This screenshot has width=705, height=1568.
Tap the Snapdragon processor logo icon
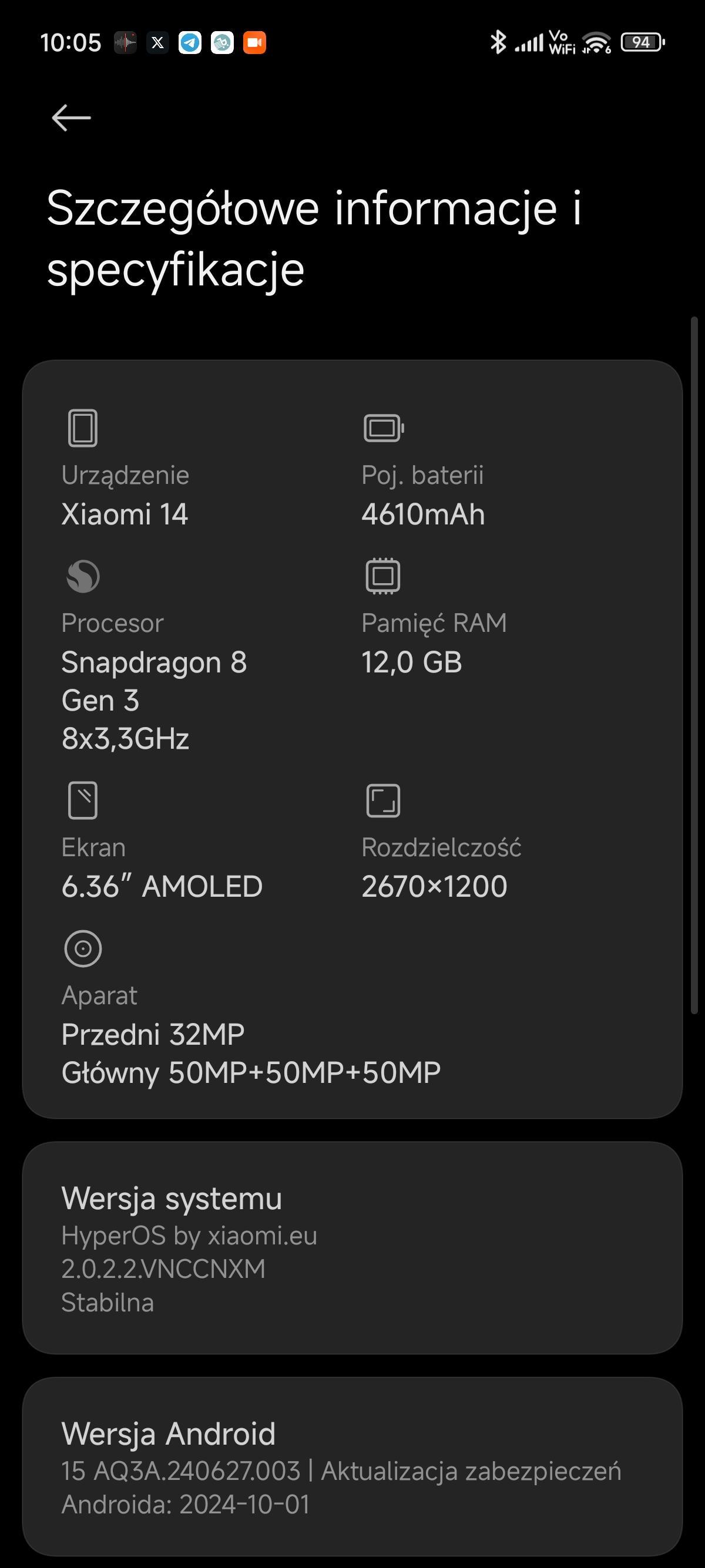pos(83,576)
